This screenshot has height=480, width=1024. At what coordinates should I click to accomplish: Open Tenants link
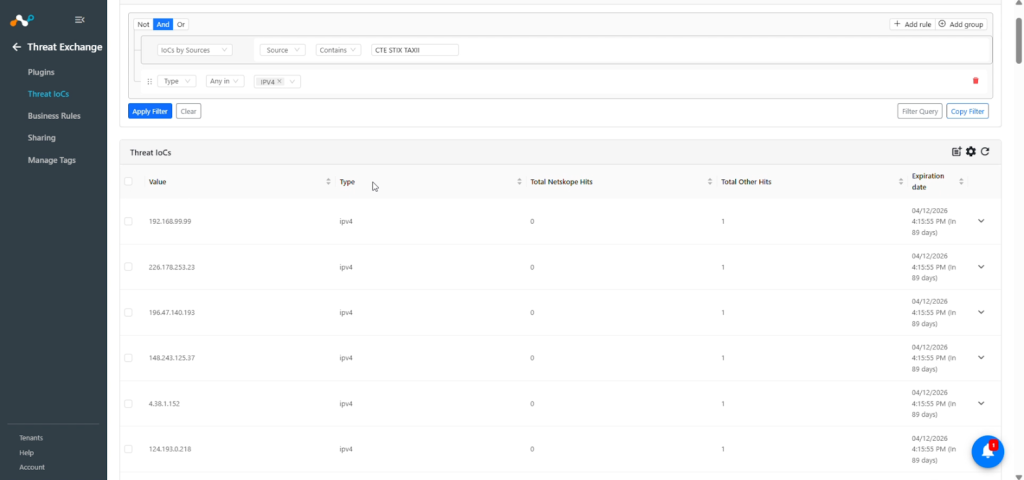(x=31, y=438)
